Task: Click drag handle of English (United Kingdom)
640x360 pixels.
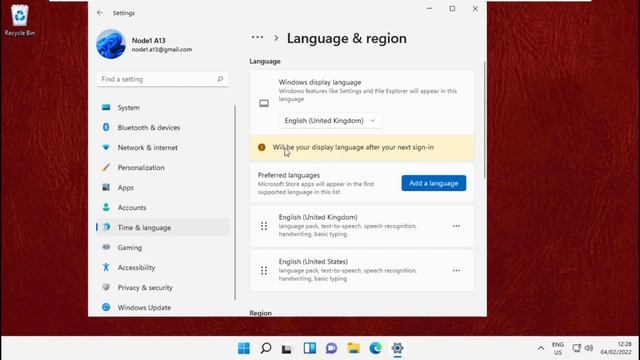Action: click(x=264, y=226)
